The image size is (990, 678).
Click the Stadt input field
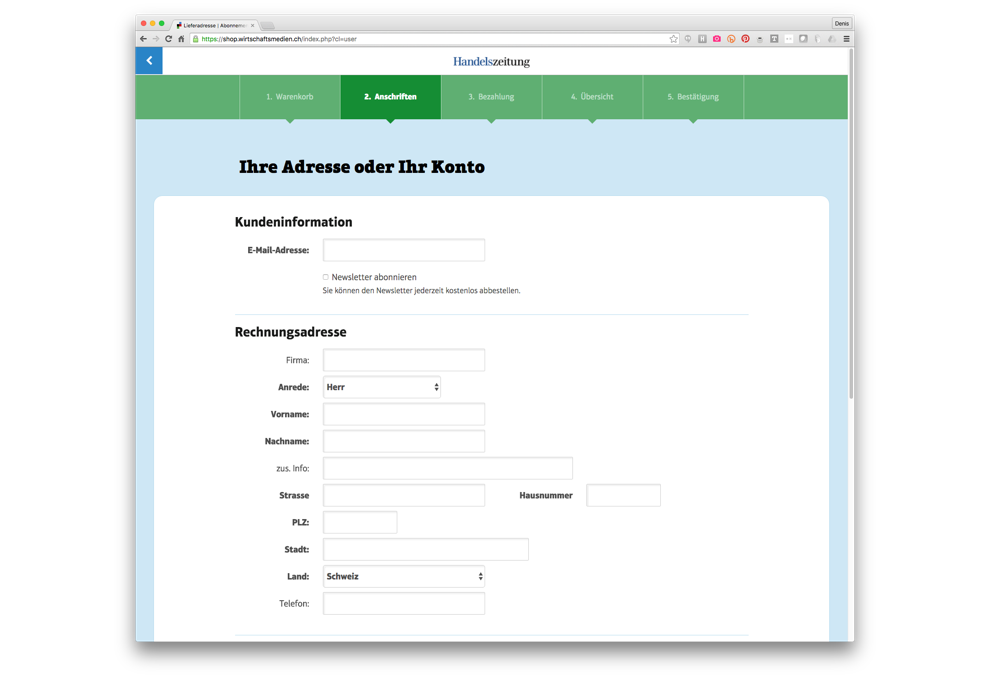pos(426,550)
